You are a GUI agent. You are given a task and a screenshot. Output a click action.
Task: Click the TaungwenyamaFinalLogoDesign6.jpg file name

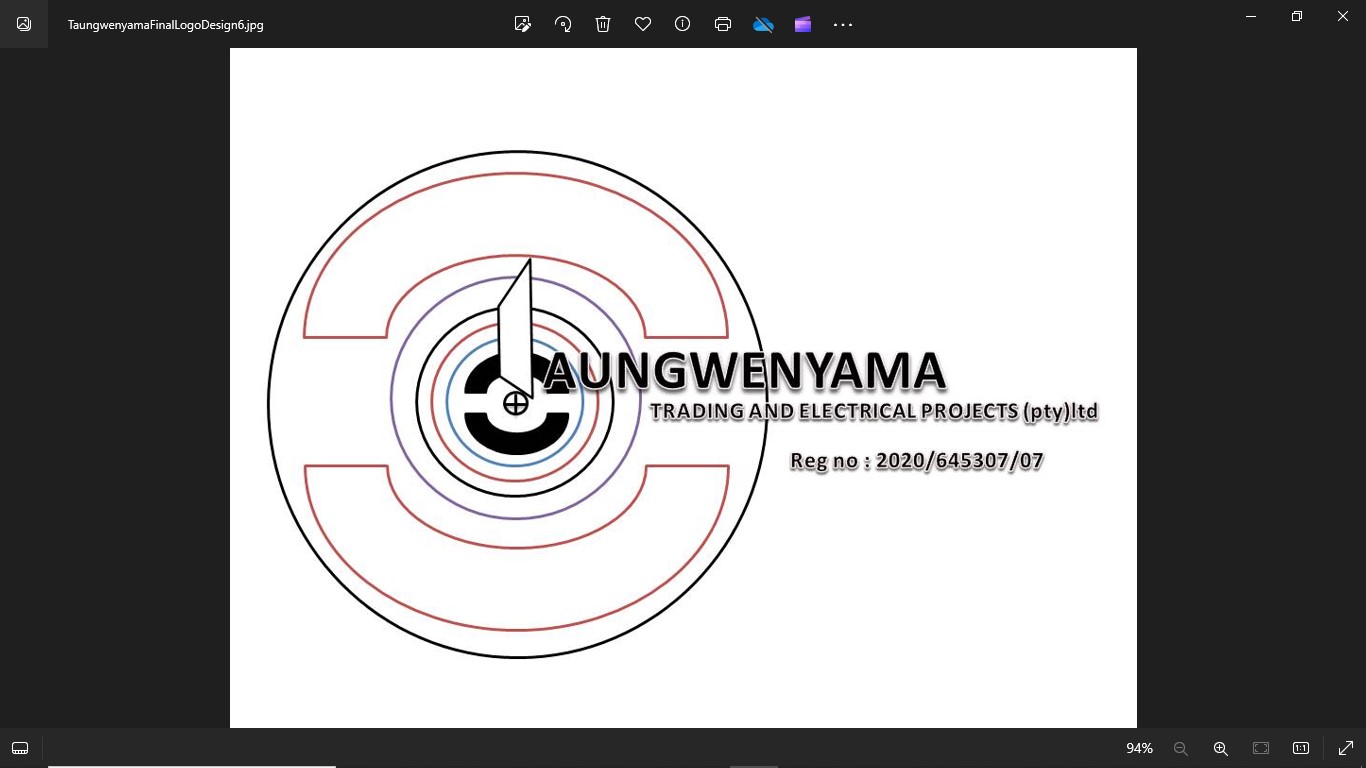click(166, 25)
